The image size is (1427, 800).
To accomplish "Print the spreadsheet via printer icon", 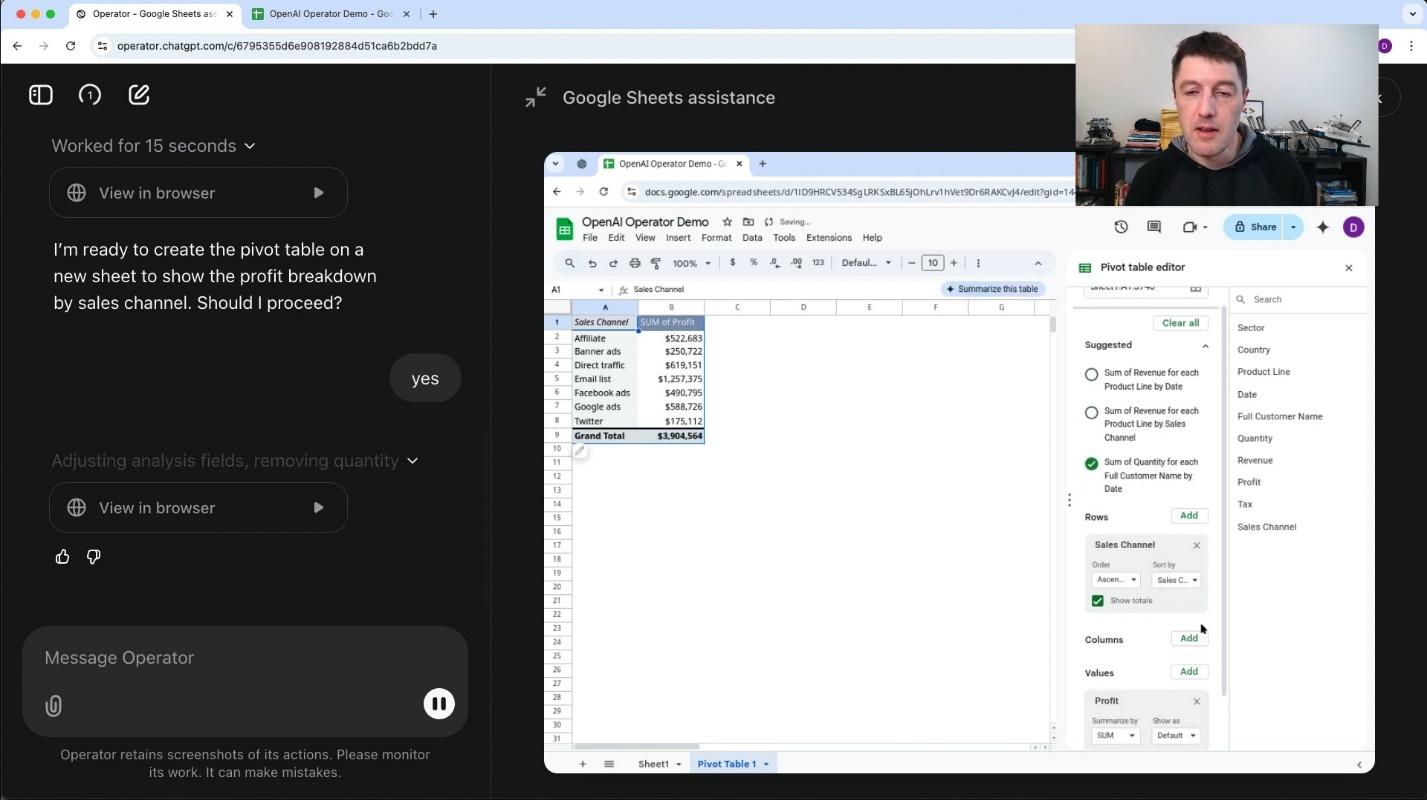I will (635, 263).
